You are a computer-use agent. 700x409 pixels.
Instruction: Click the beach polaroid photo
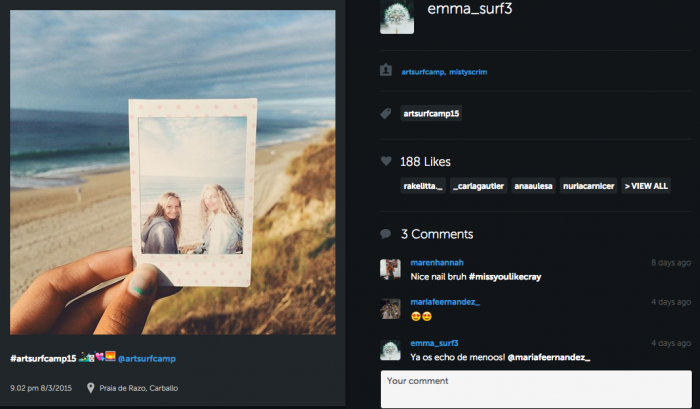[x=172, y=172]
